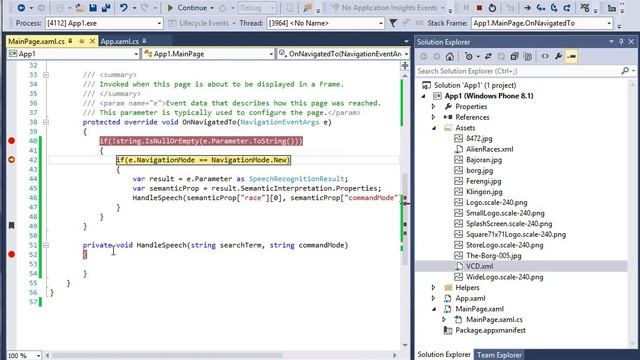Screen dimensions: 640x360
Task: Click the Save icon in the toolbar
Action: click(x=93, y=7)
